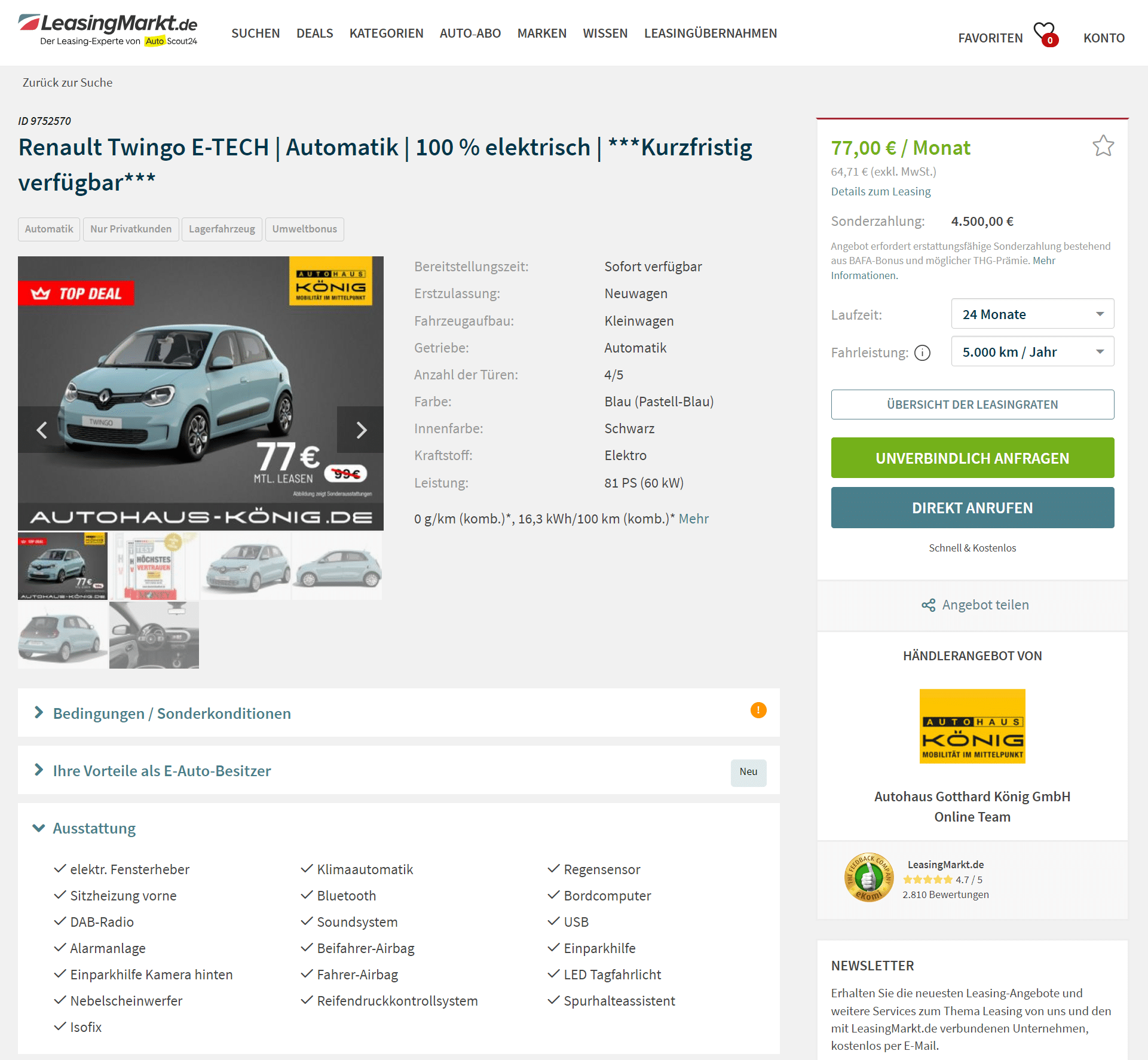Open the WISSEN menu

[605, 33]
